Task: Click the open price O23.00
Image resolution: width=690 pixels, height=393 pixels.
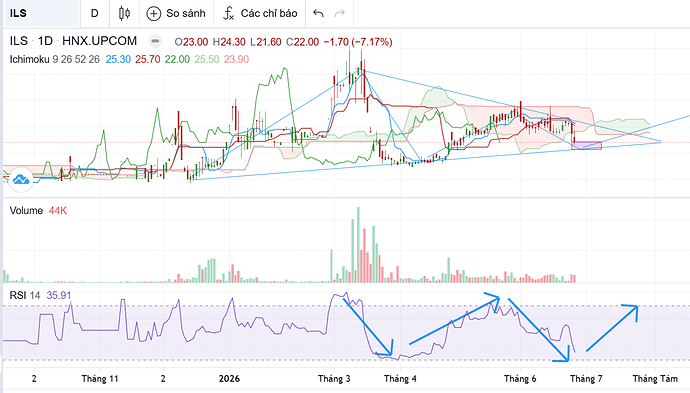Action: (191, 42)
